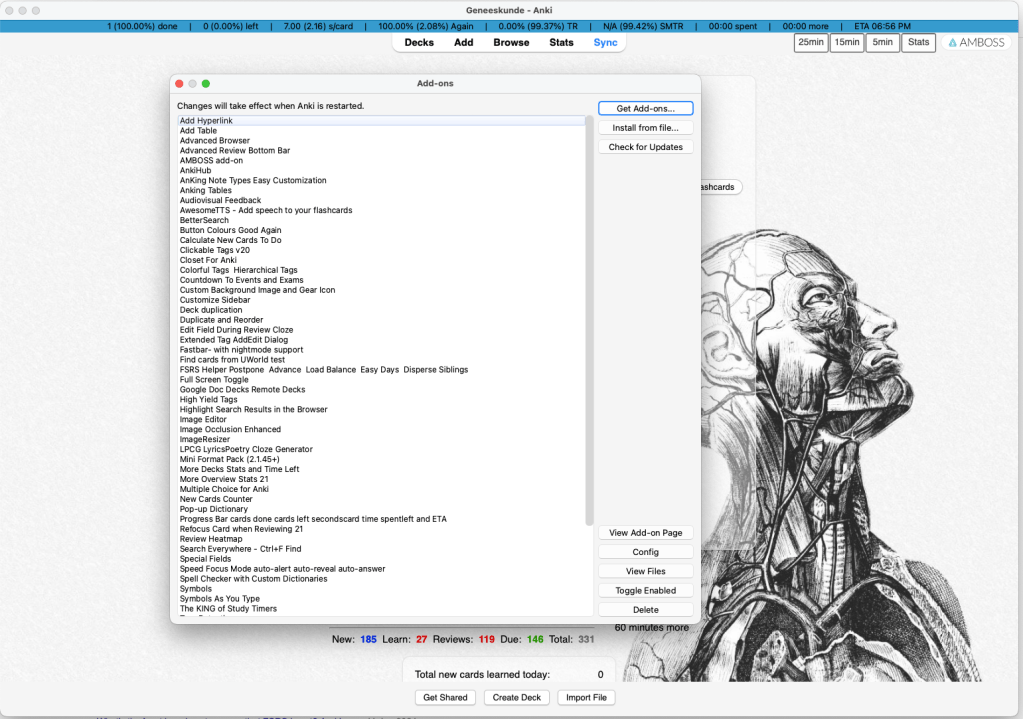Viewport: 1023px width, 719px height.
Task: Open Stats from top toolbar
Action: [x=561, y=43]
